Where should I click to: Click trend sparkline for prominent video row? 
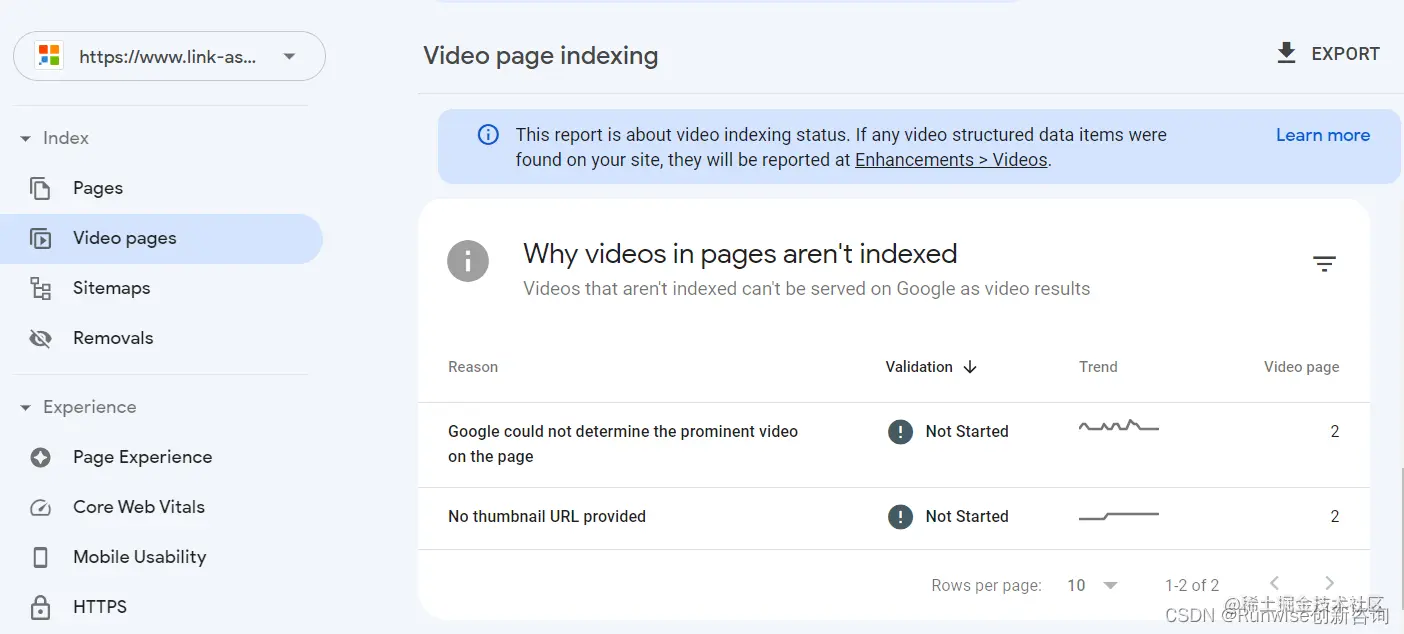pyautogui.click(x=1119, y=427)
